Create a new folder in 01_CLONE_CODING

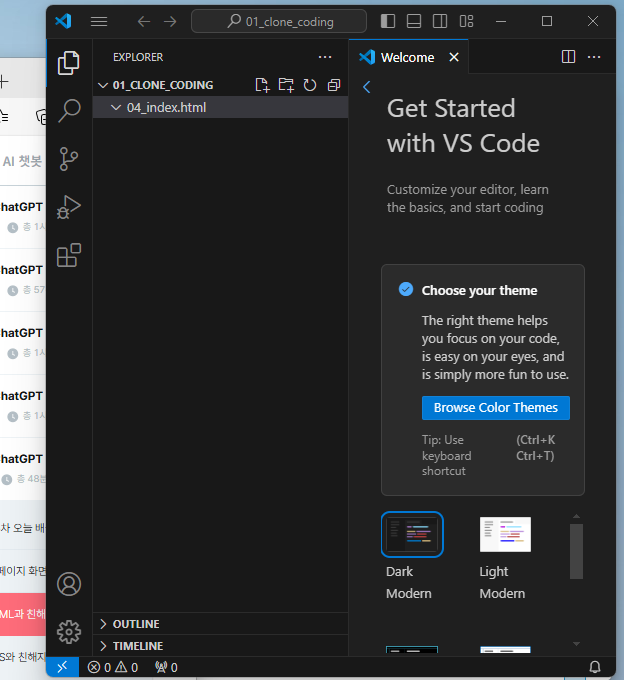pyautogui.click(x=286, y=85)
